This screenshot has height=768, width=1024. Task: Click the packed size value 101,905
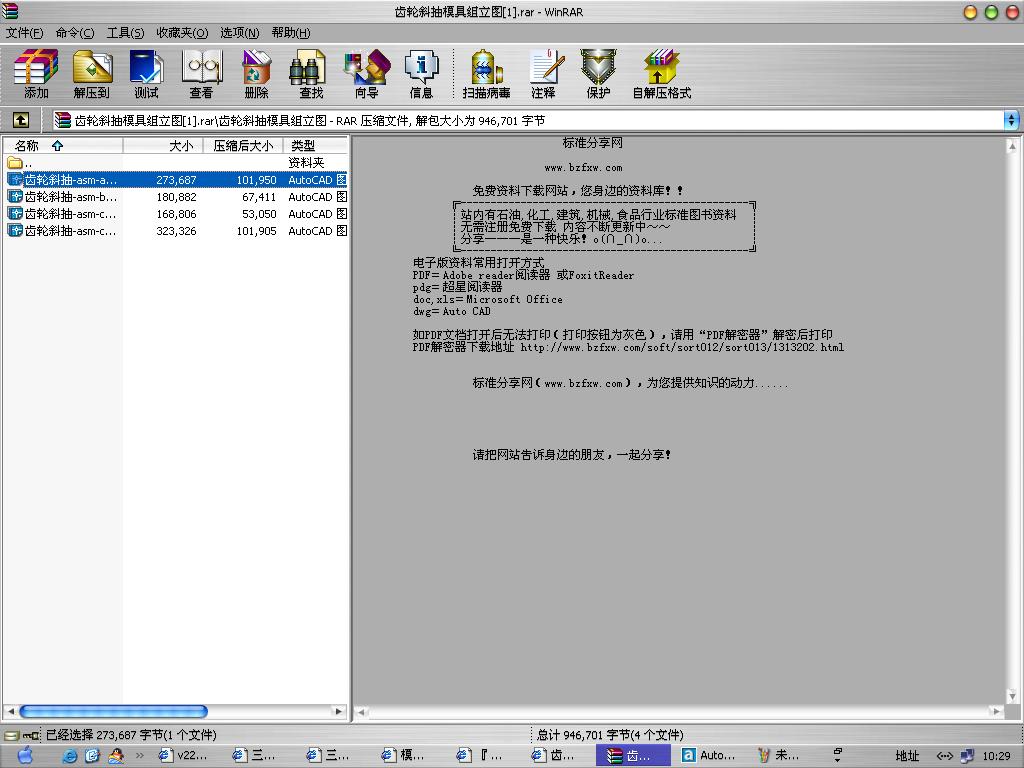[x=257, y=231]
